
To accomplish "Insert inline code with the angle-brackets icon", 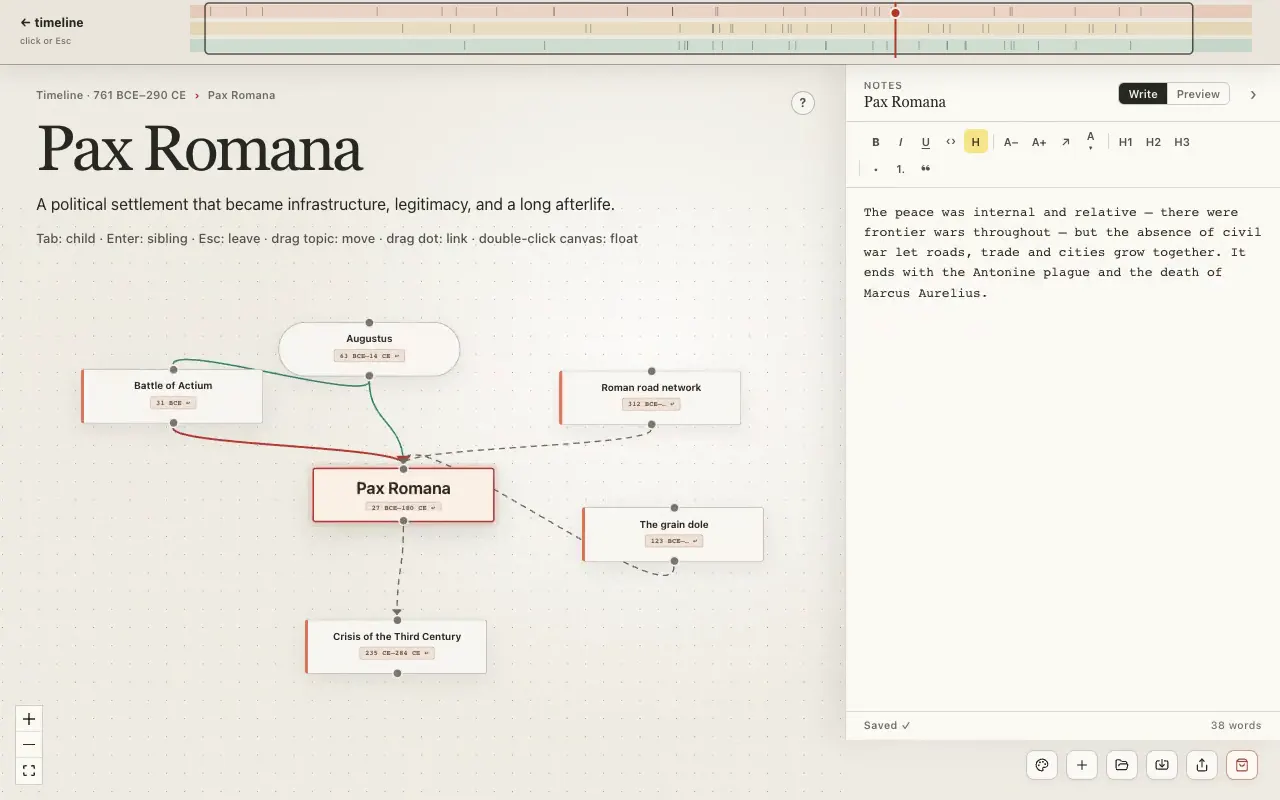I will tap(950, 142).
